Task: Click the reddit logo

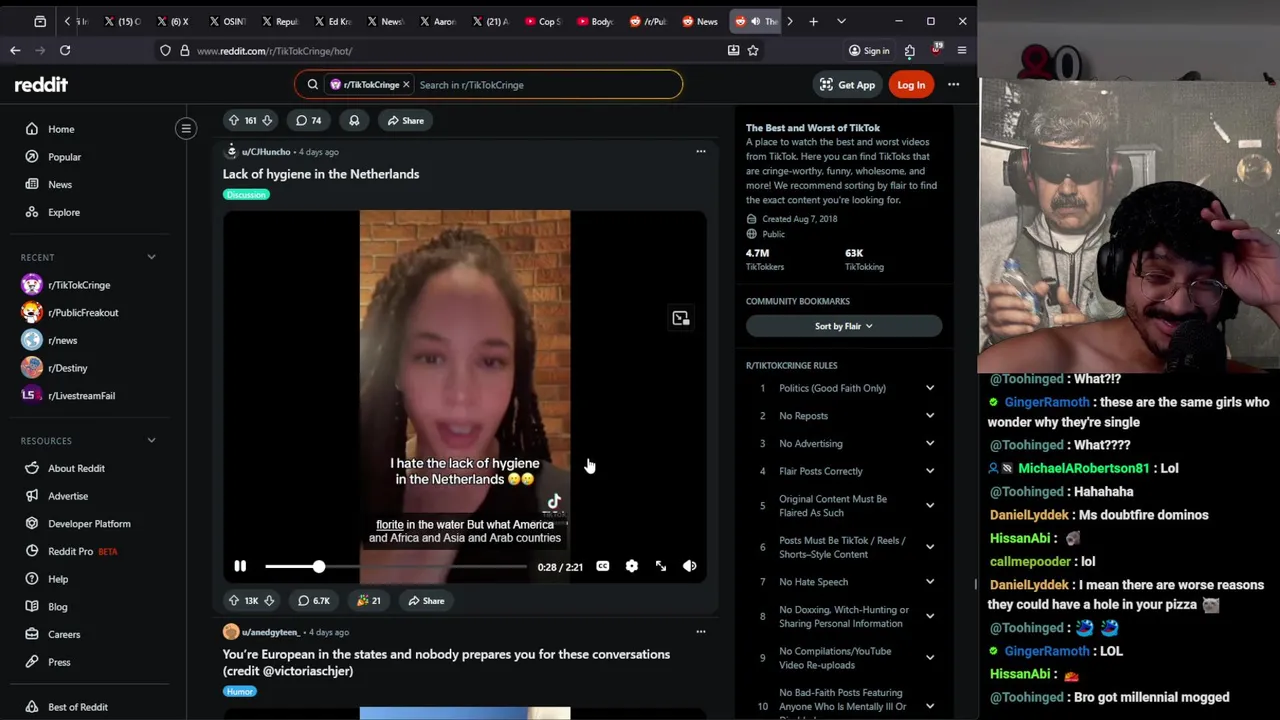Action: (41, 85)
